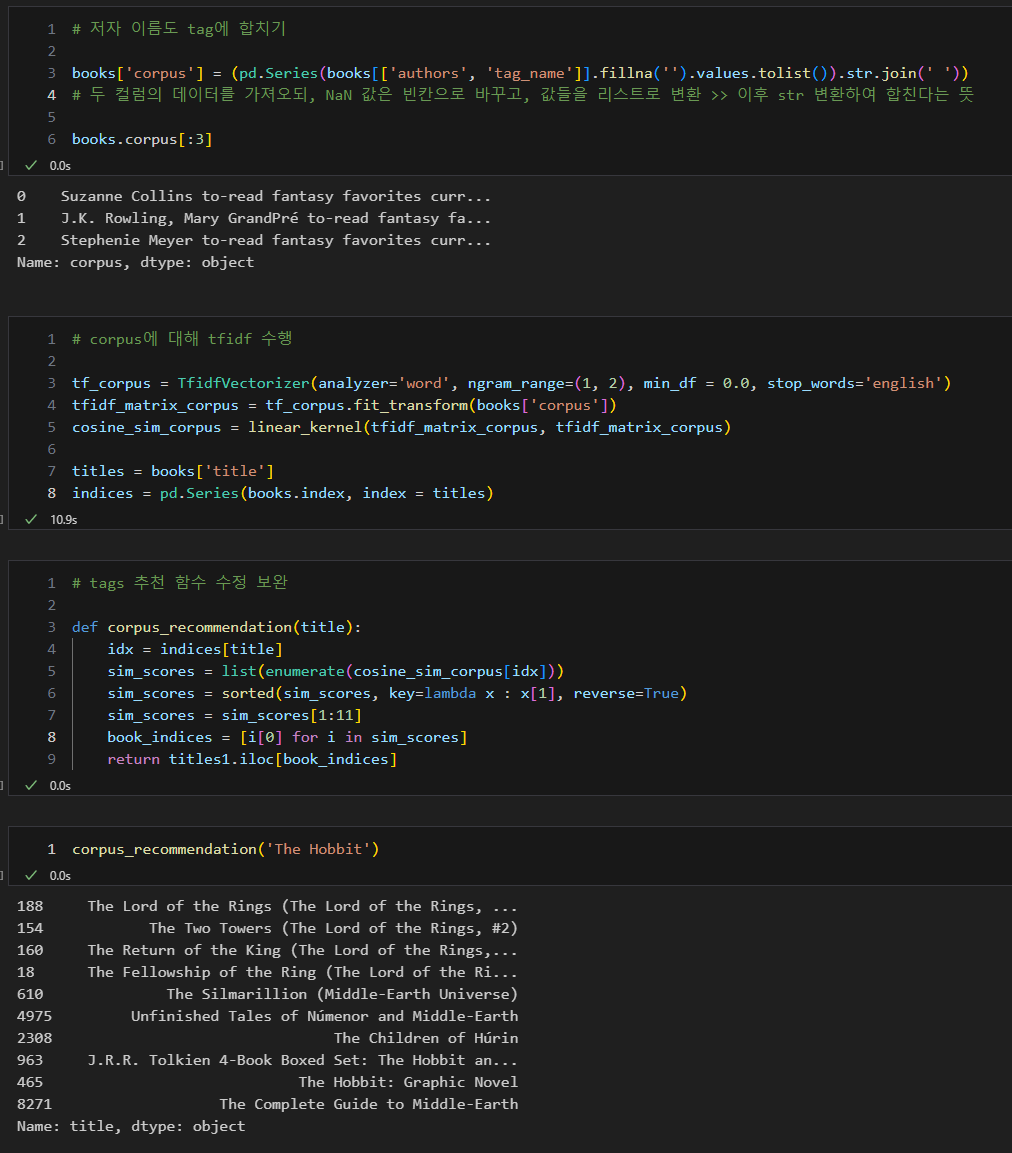Click the indices = pd.Series line
Image resolution: width=1012 pixels, height=1153 pixels.
pos(282,493)
